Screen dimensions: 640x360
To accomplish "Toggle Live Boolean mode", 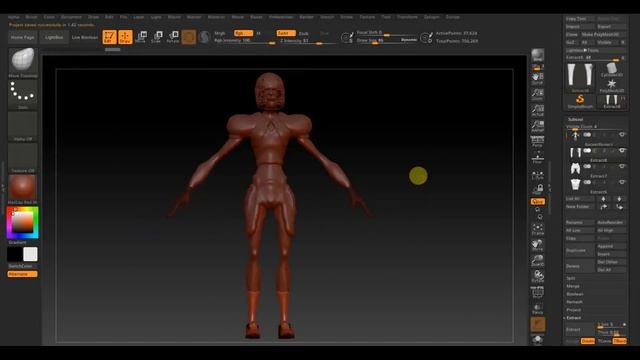I will 84,37.
